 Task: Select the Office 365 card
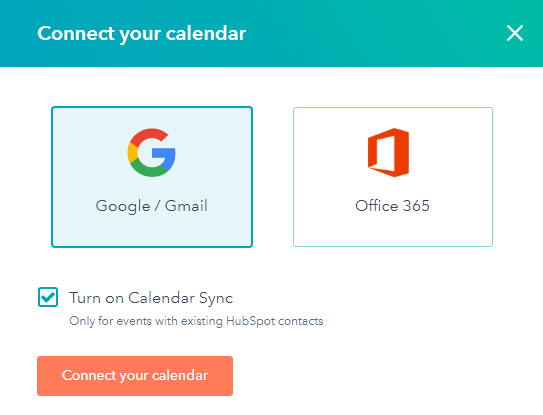pos(393,177)
